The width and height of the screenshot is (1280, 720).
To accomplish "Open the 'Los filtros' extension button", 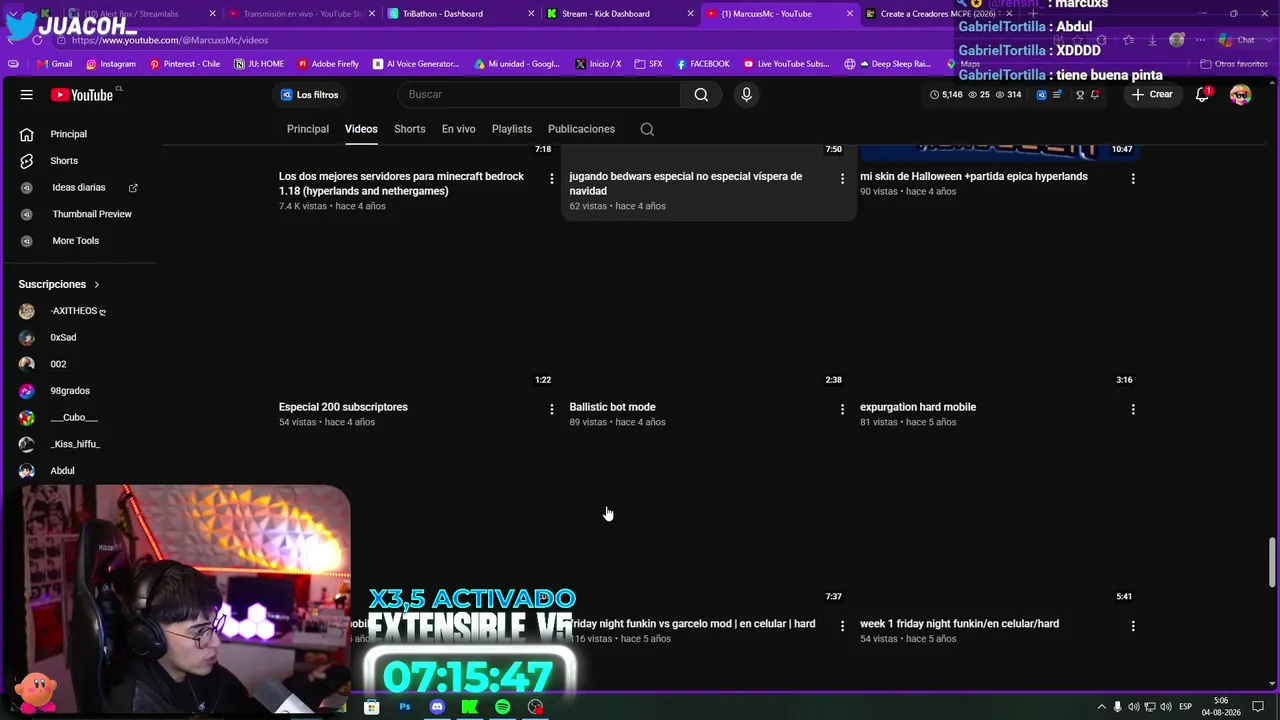I will (x=310, y=95).
